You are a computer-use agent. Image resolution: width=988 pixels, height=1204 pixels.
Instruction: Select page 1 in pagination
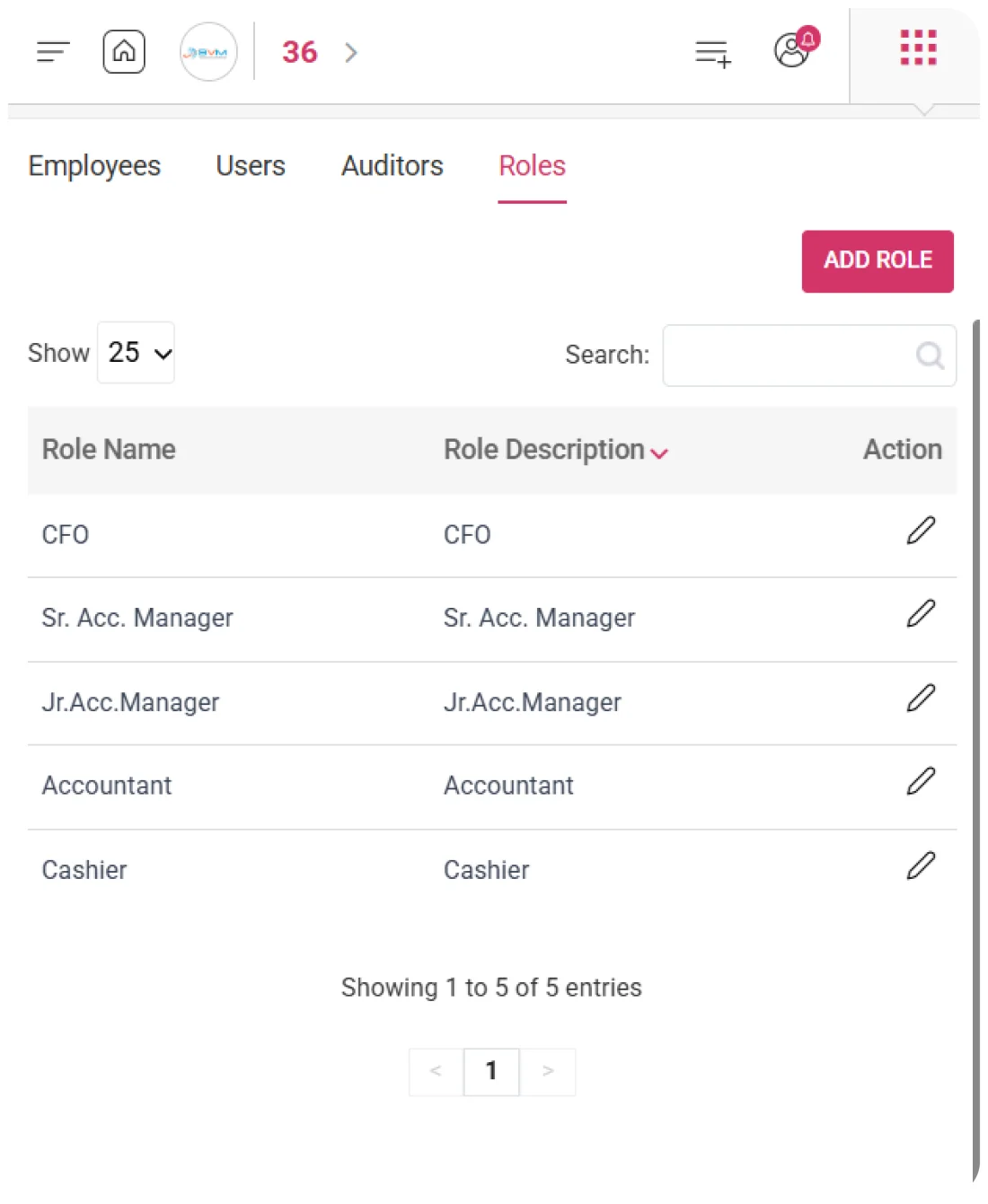click(491, 1071)
